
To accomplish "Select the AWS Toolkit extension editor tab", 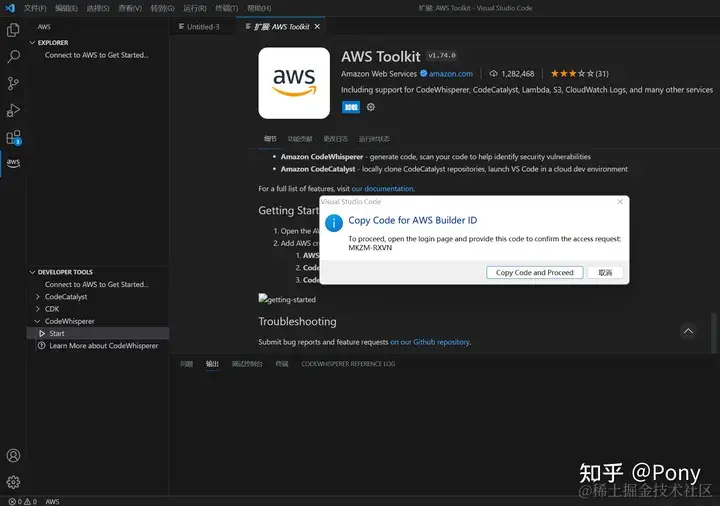I will tap(281, 27).
